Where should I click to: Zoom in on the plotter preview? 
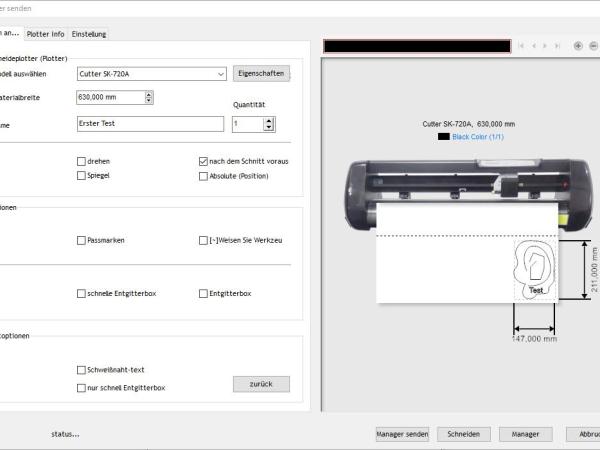[578, 46]
